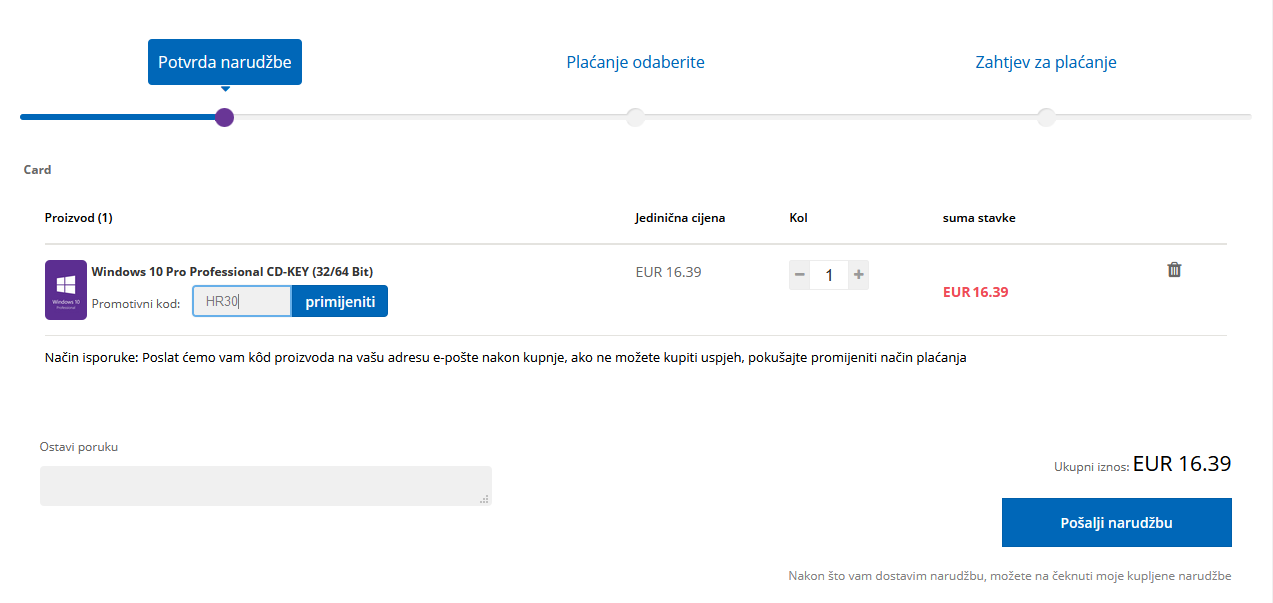The width and height of the screenshot is (1273, 603).
Task: Submit order with Pošalji narudžbu
Action: pos(1117,523)
